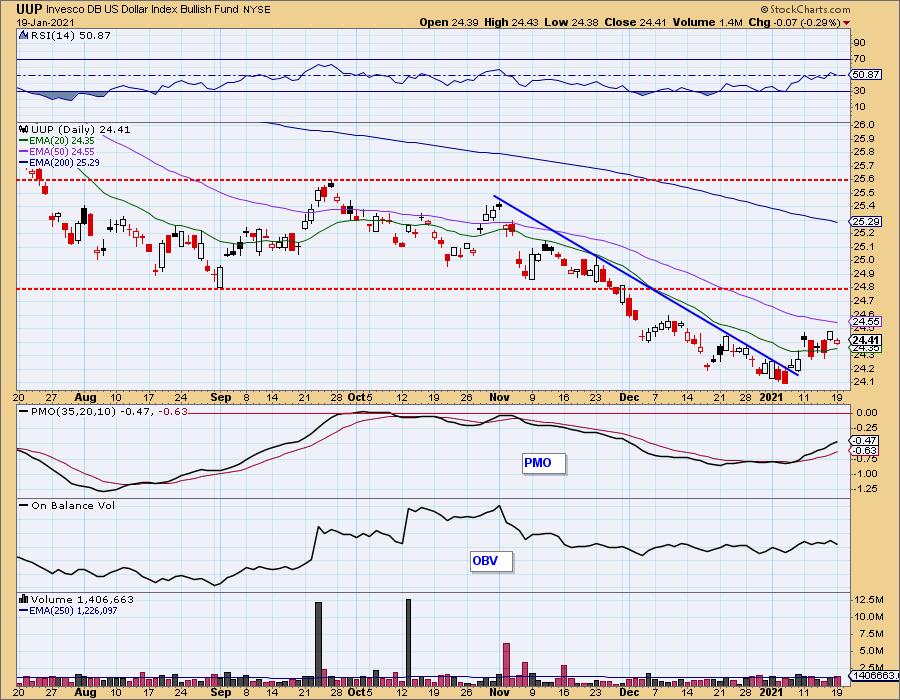Click the 70 level on RSI axis
900x700 pixels.
[859, 59]
